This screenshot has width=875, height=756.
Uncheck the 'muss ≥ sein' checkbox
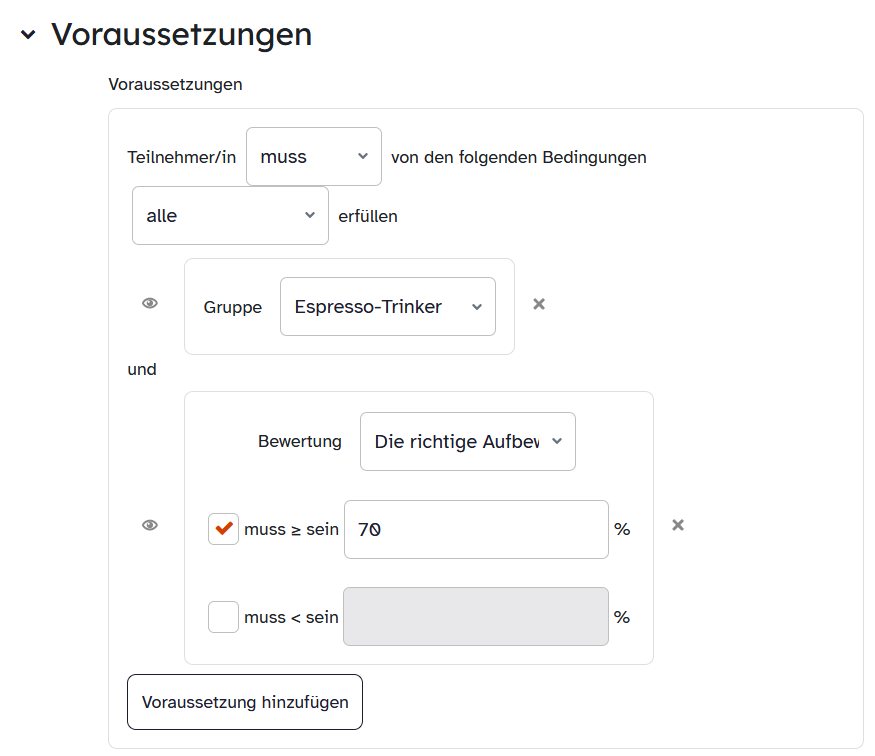223,529
